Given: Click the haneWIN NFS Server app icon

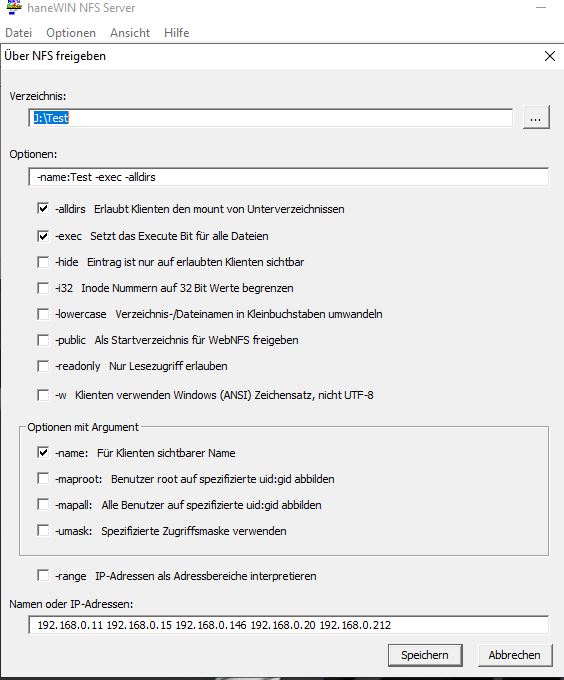Looking at the screenshot, I should point(14,7).
